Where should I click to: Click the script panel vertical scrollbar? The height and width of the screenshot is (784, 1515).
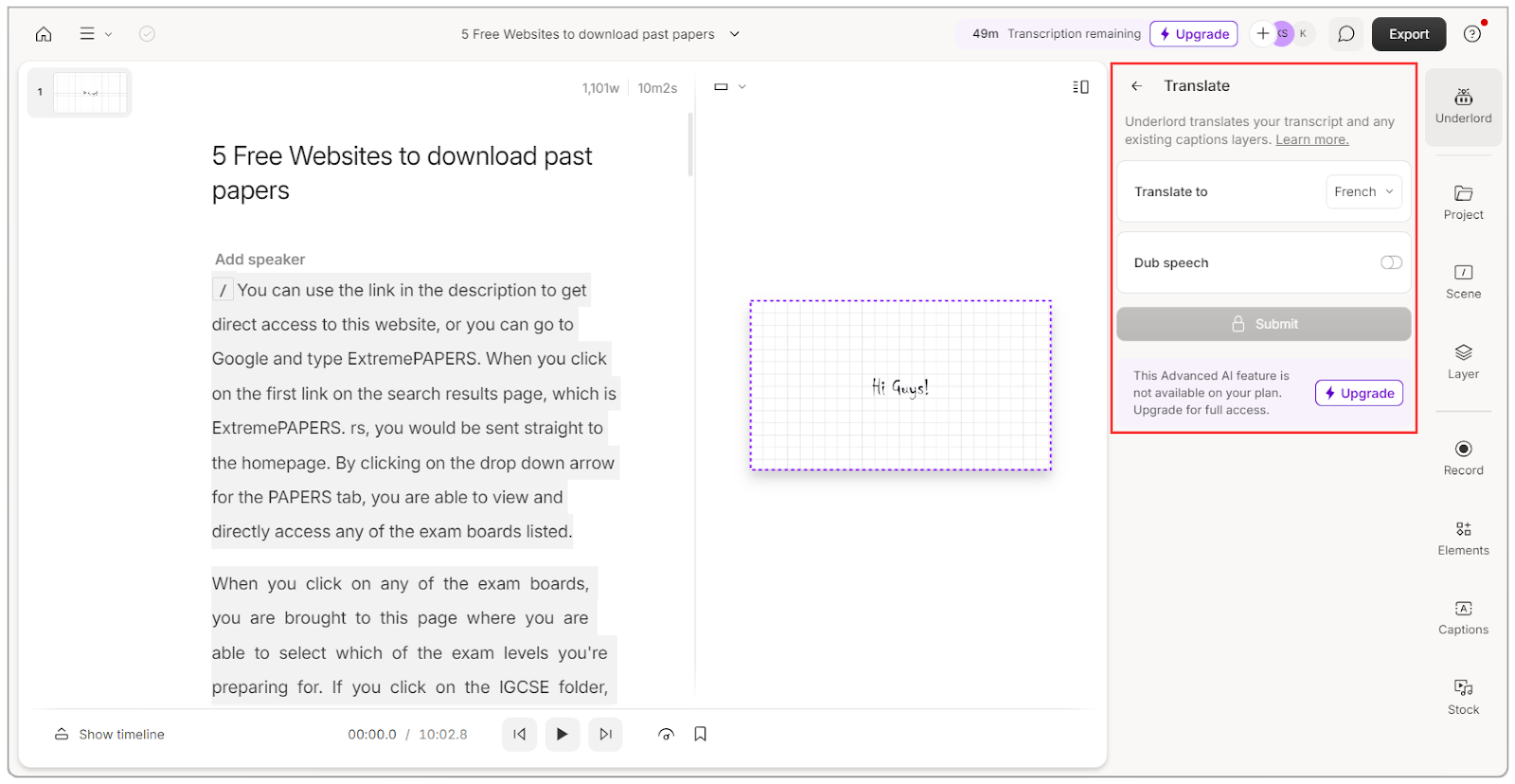(x=690, y=144)
